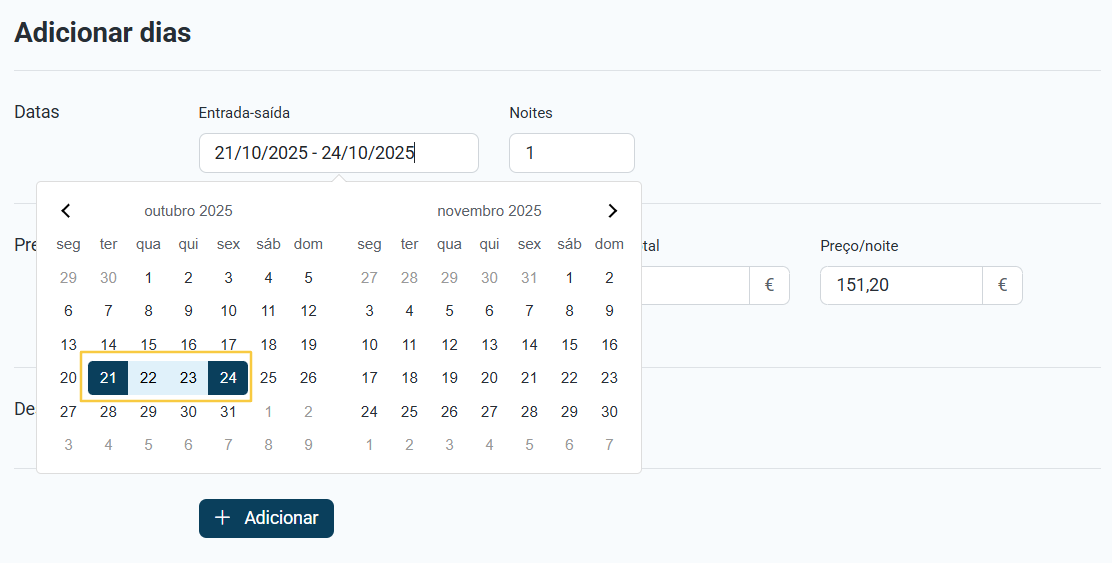Image resolution: width=1112 pixels, height=563 pixels.
Task: Choose 31 October in the calendar
Action: [228, 412]
